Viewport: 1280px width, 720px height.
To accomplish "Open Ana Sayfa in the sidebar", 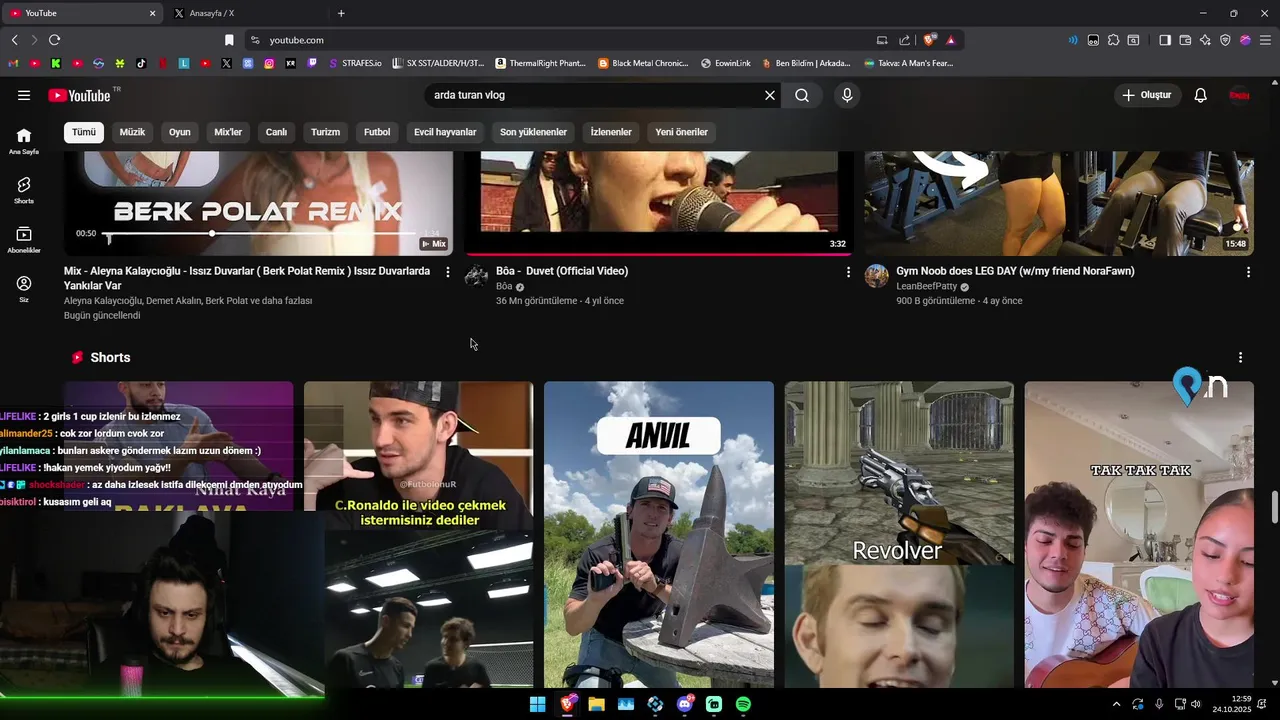I will (x=24, y=141).
